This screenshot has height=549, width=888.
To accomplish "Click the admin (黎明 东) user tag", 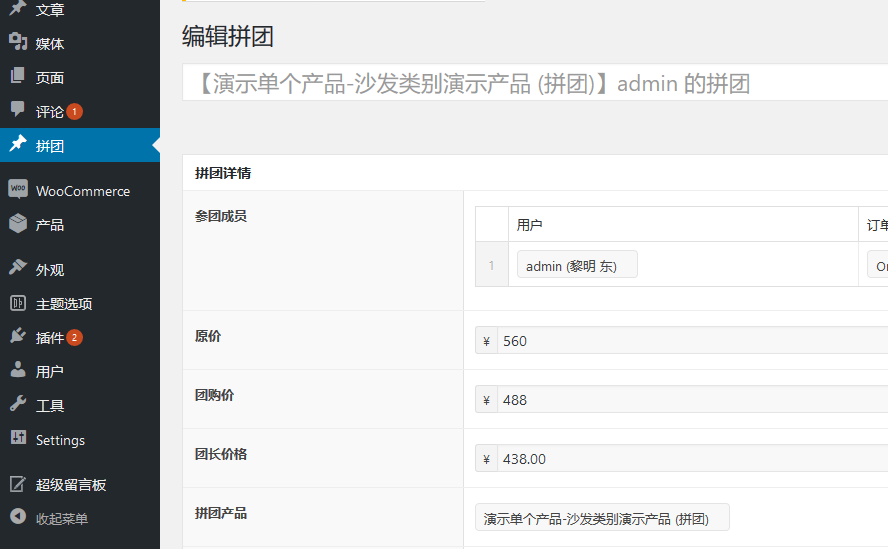I will click(577, 265).
